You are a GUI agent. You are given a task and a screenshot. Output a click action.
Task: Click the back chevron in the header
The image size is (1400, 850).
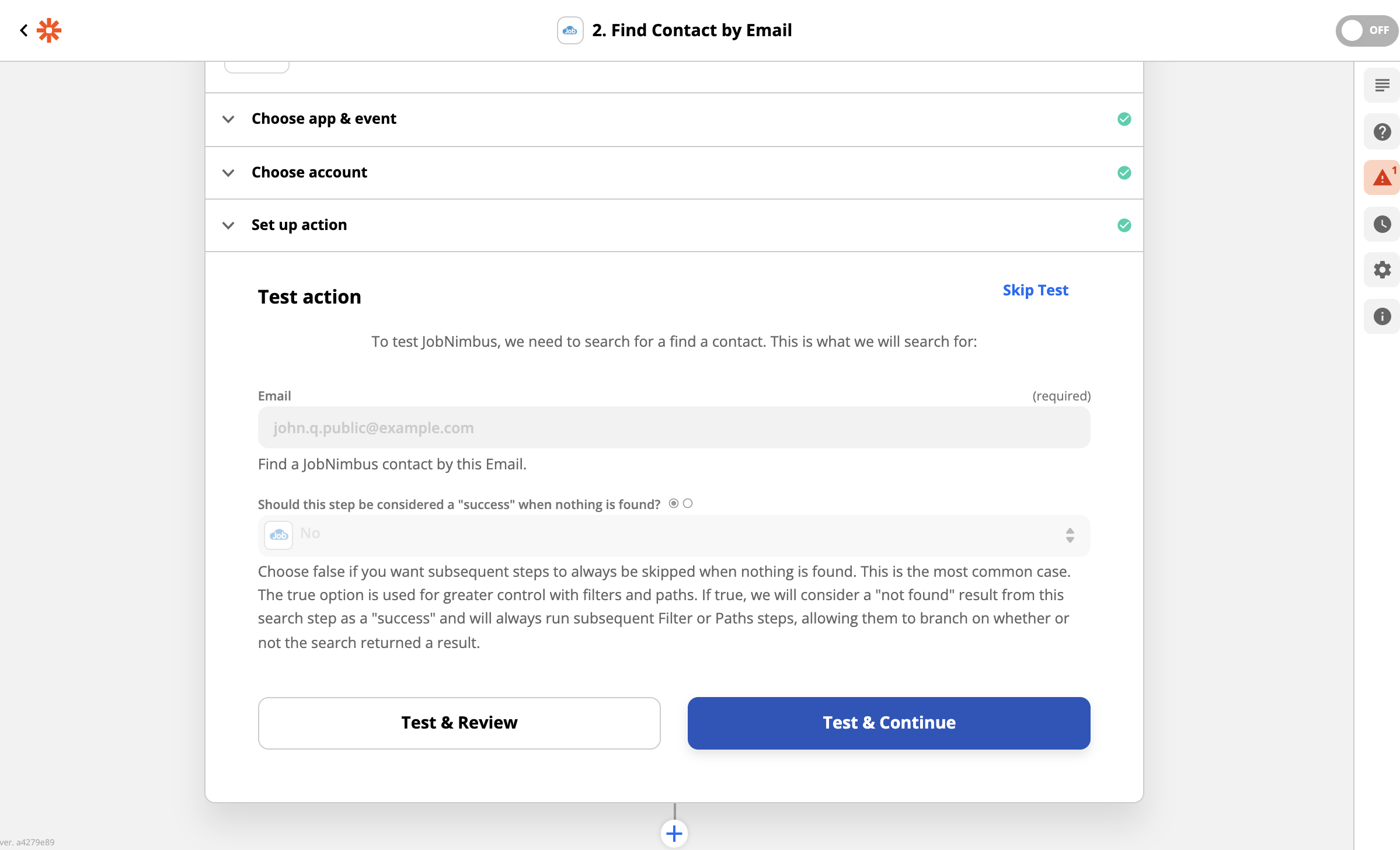coord(24,30)
